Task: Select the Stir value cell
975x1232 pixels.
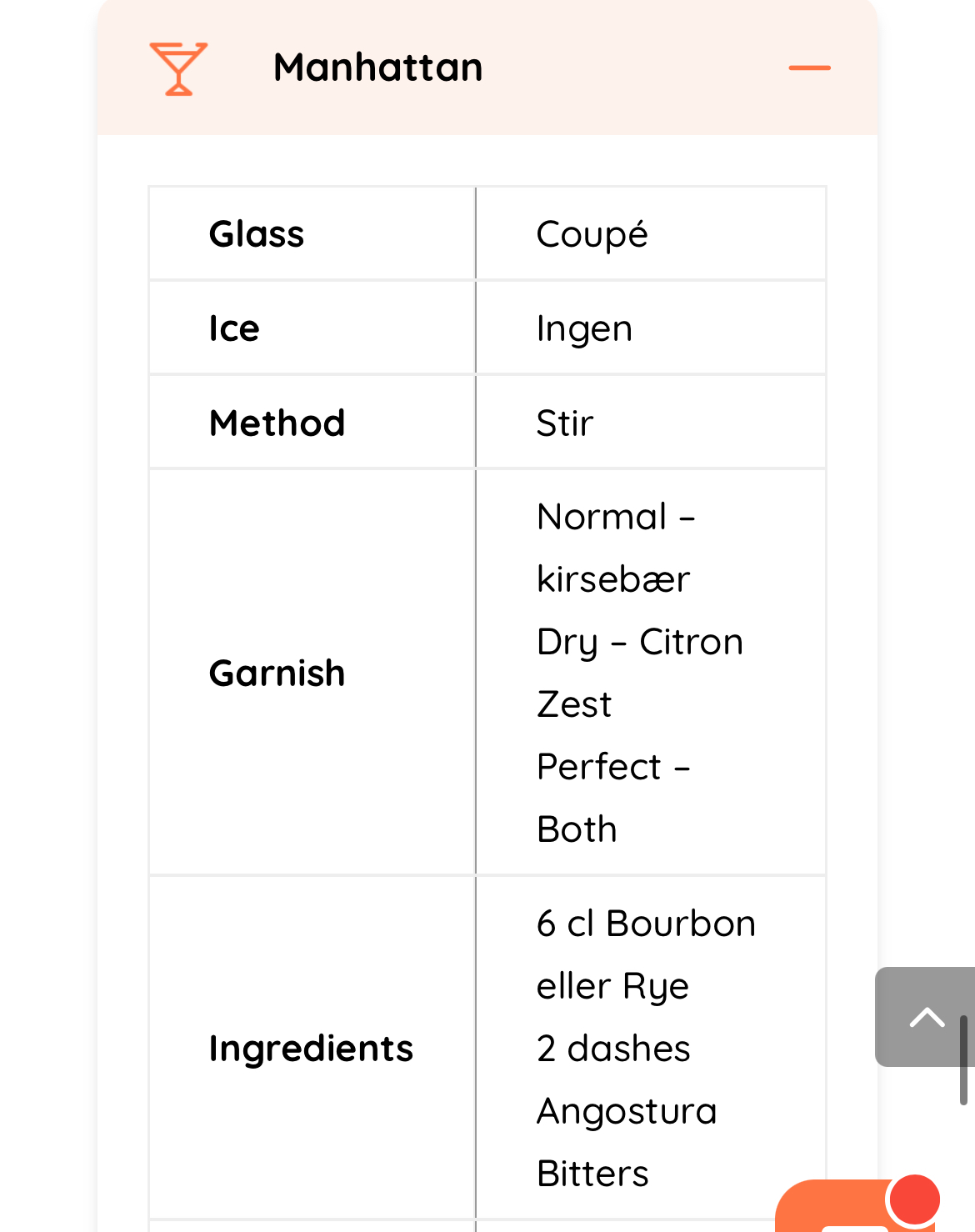Action: click(x=565, y=423)
